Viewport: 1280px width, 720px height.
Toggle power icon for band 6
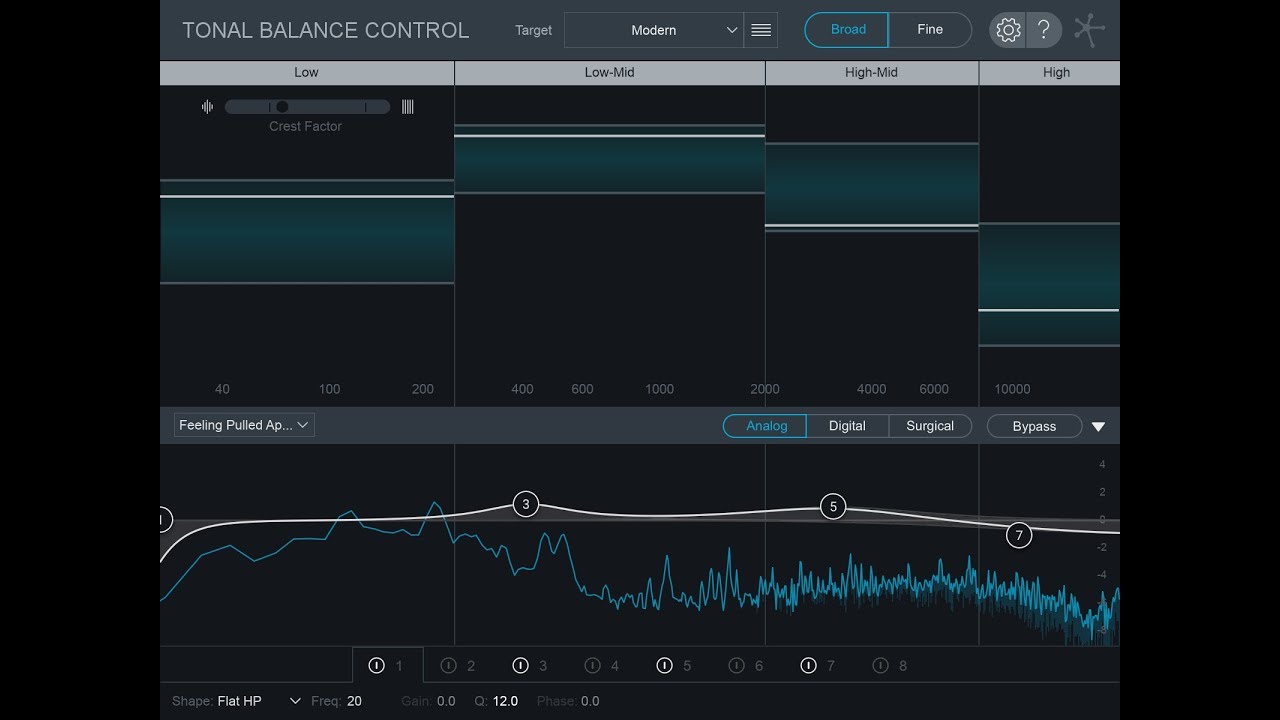click(x=736, y=665)
